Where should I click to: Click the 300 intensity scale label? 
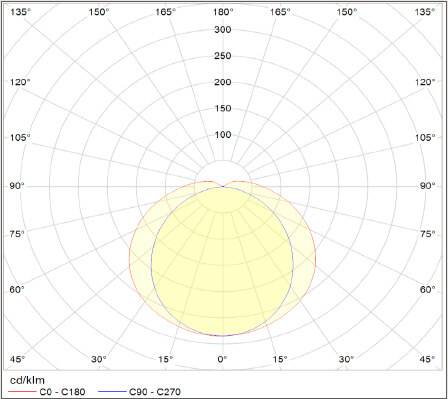point(223,30)
